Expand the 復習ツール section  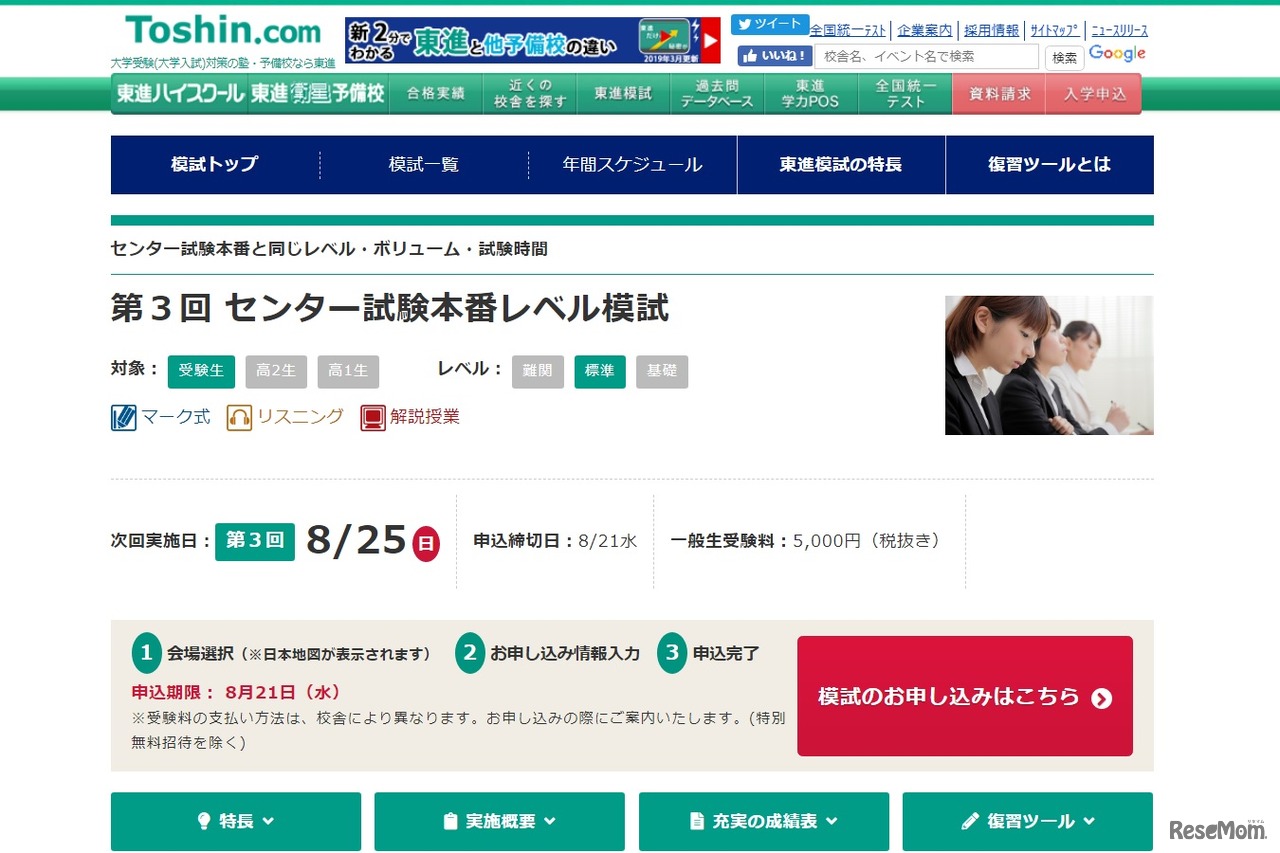click(1027, 821)
